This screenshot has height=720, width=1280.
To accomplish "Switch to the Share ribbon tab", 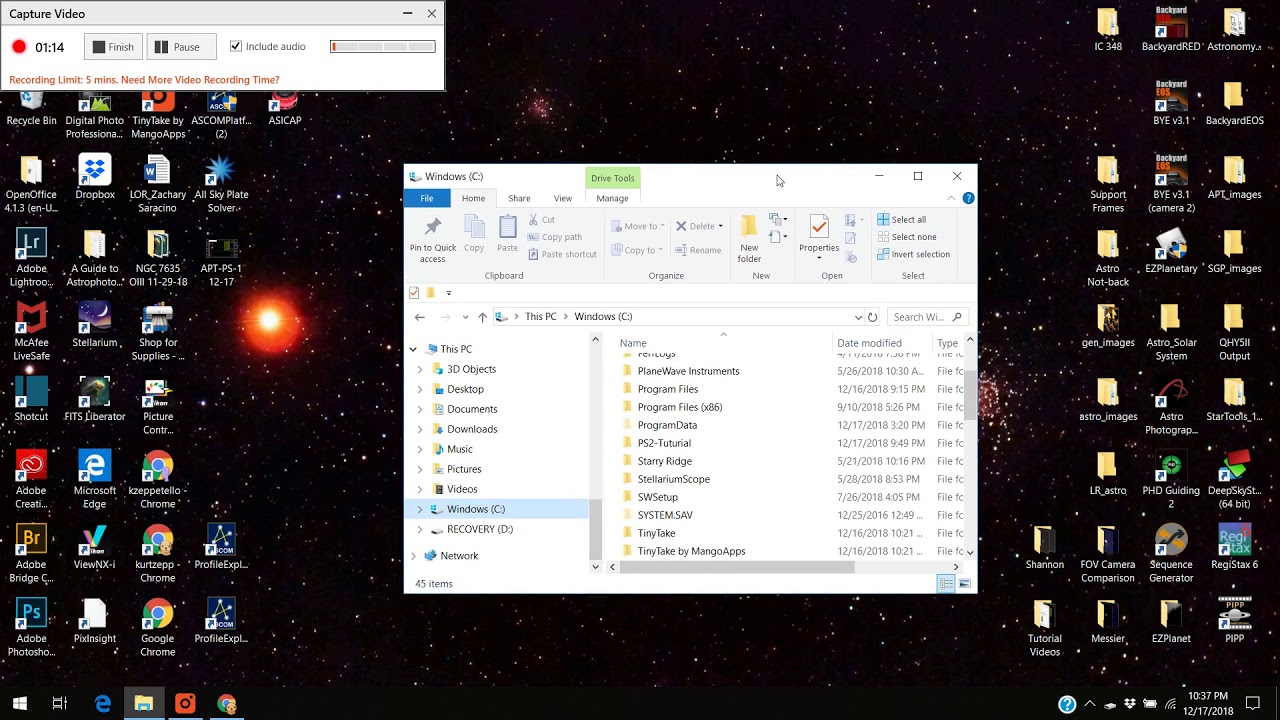I will 519,198.
